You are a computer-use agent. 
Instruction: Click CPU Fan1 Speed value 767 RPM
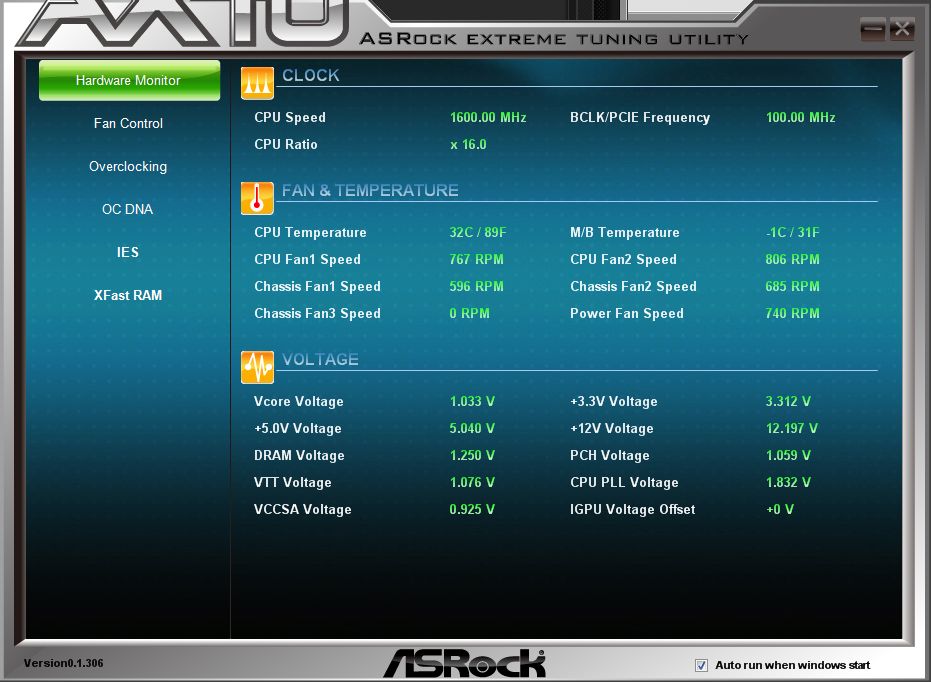[x=476, y=259]
